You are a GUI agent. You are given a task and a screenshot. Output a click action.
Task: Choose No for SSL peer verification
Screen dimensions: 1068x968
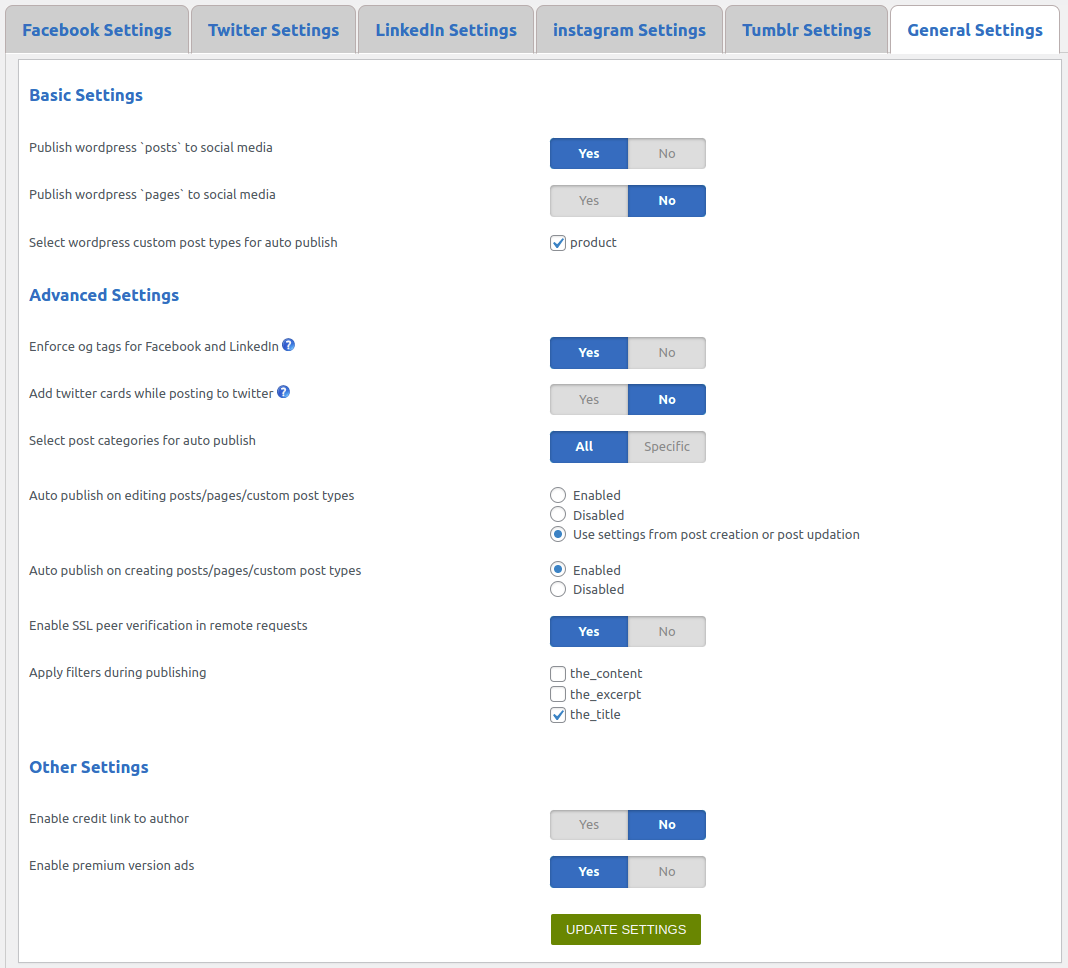click(667, 631)
